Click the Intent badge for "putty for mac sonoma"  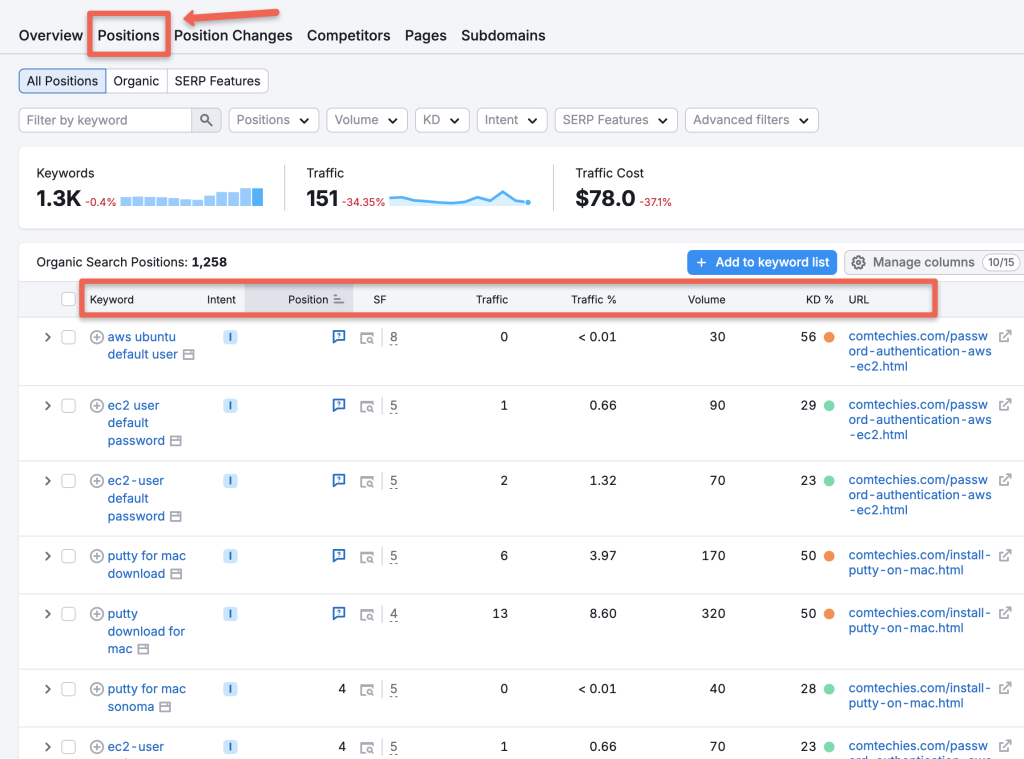click(x=230, y=688)
